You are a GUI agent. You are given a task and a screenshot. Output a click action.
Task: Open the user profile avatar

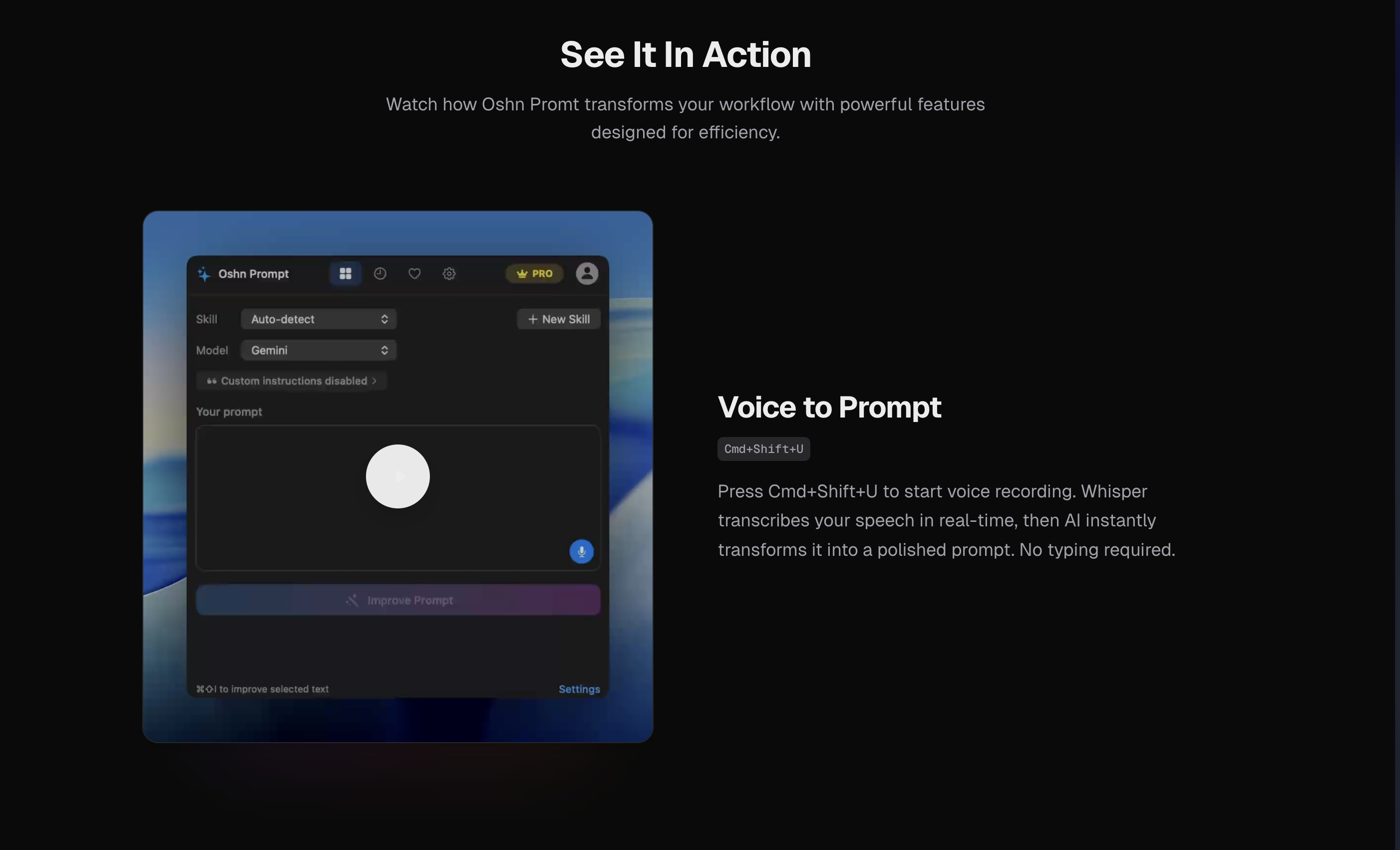[587, 273]
